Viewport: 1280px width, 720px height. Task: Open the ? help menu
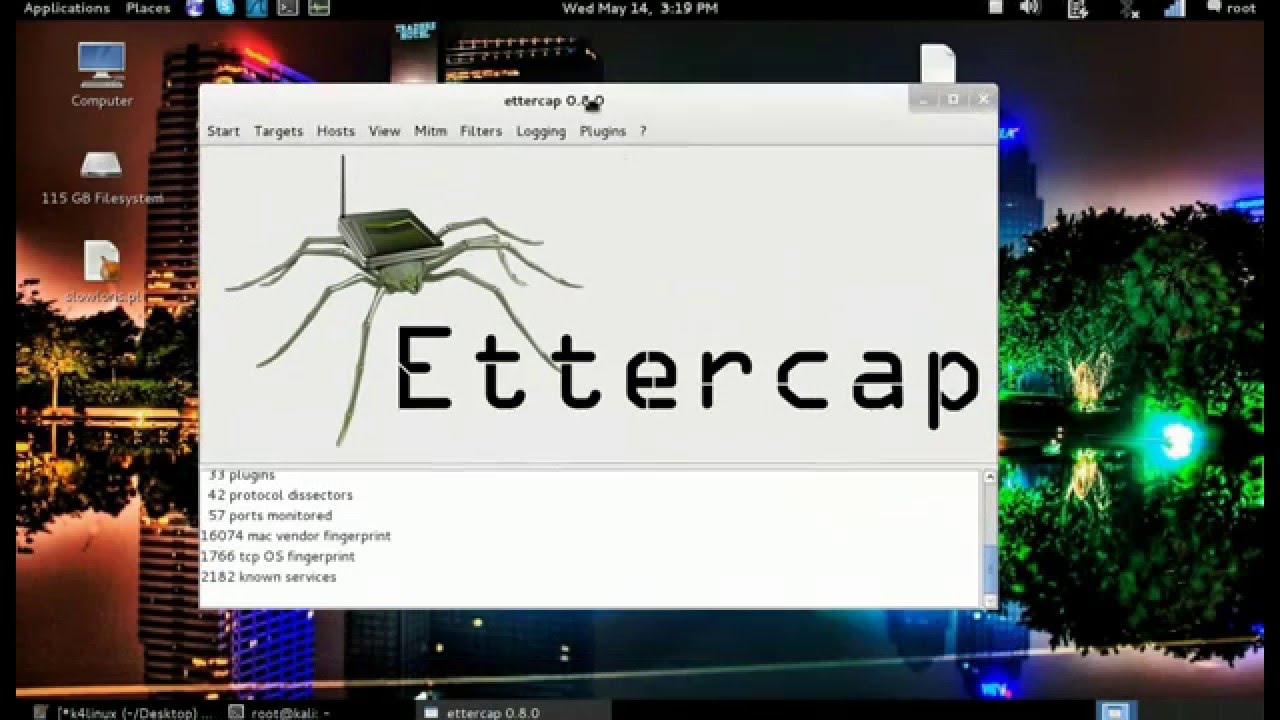pos(643,131)
